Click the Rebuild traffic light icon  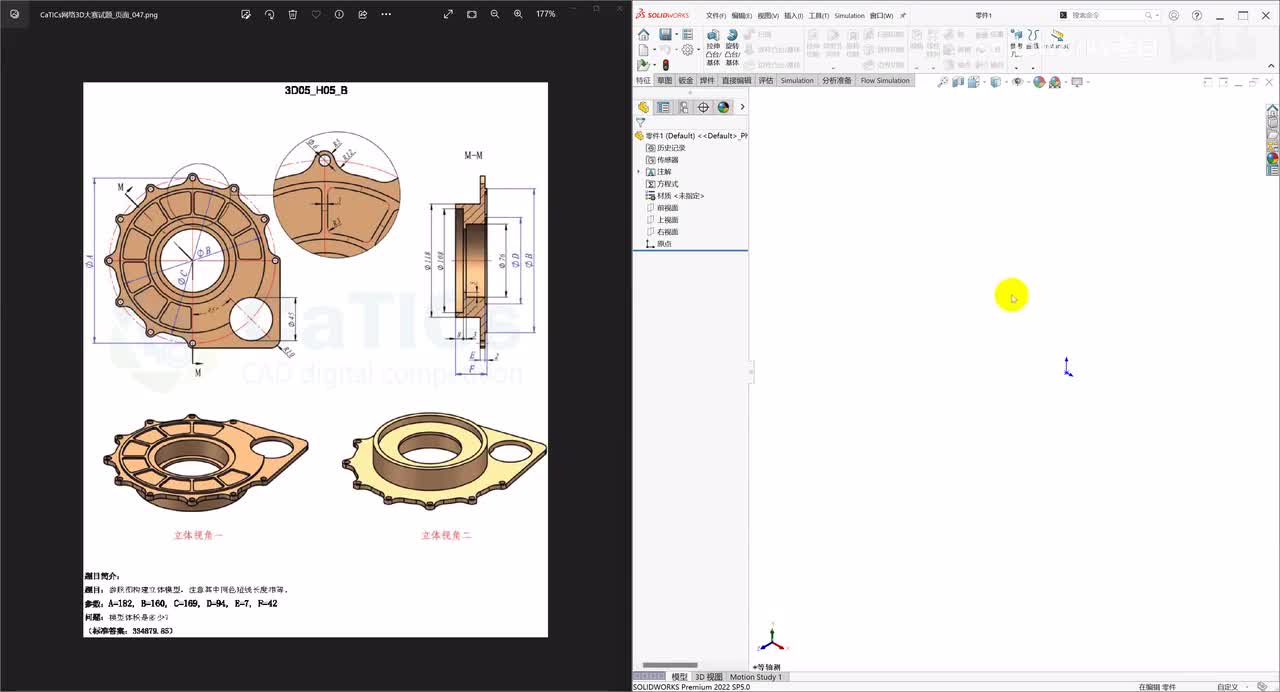pos(666,65)
